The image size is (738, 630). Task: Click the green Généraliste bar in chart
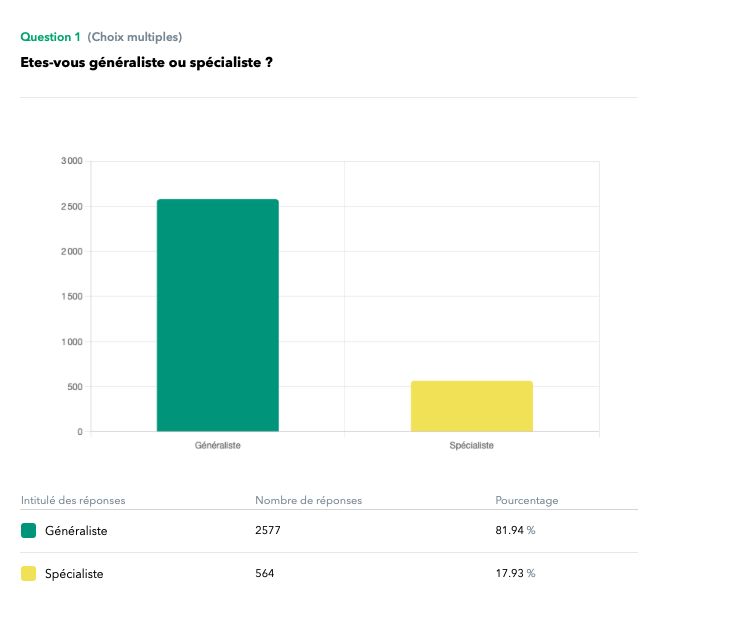[217, 315]
